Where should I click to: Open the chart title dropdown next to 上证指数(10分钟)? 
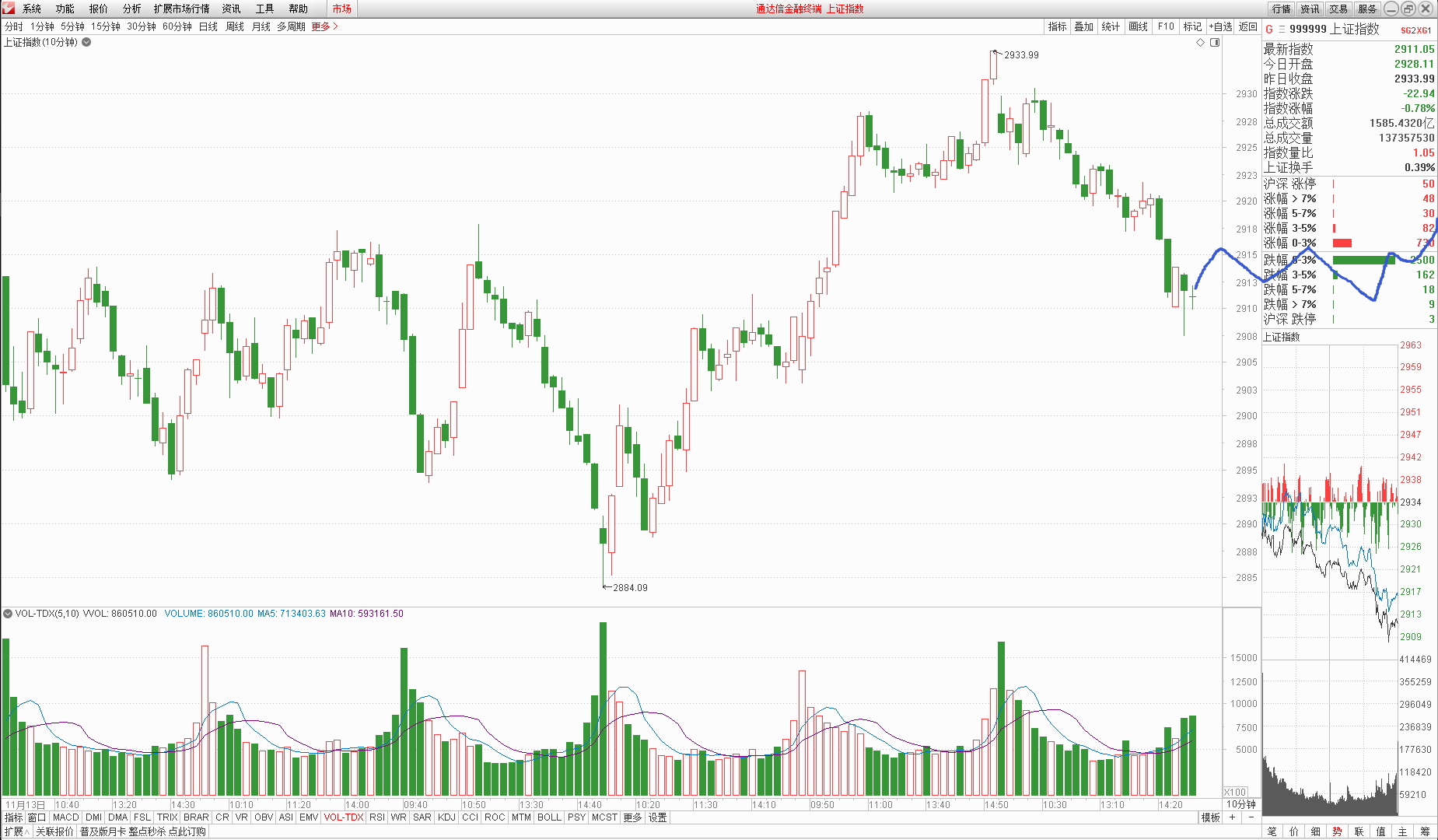86,43
